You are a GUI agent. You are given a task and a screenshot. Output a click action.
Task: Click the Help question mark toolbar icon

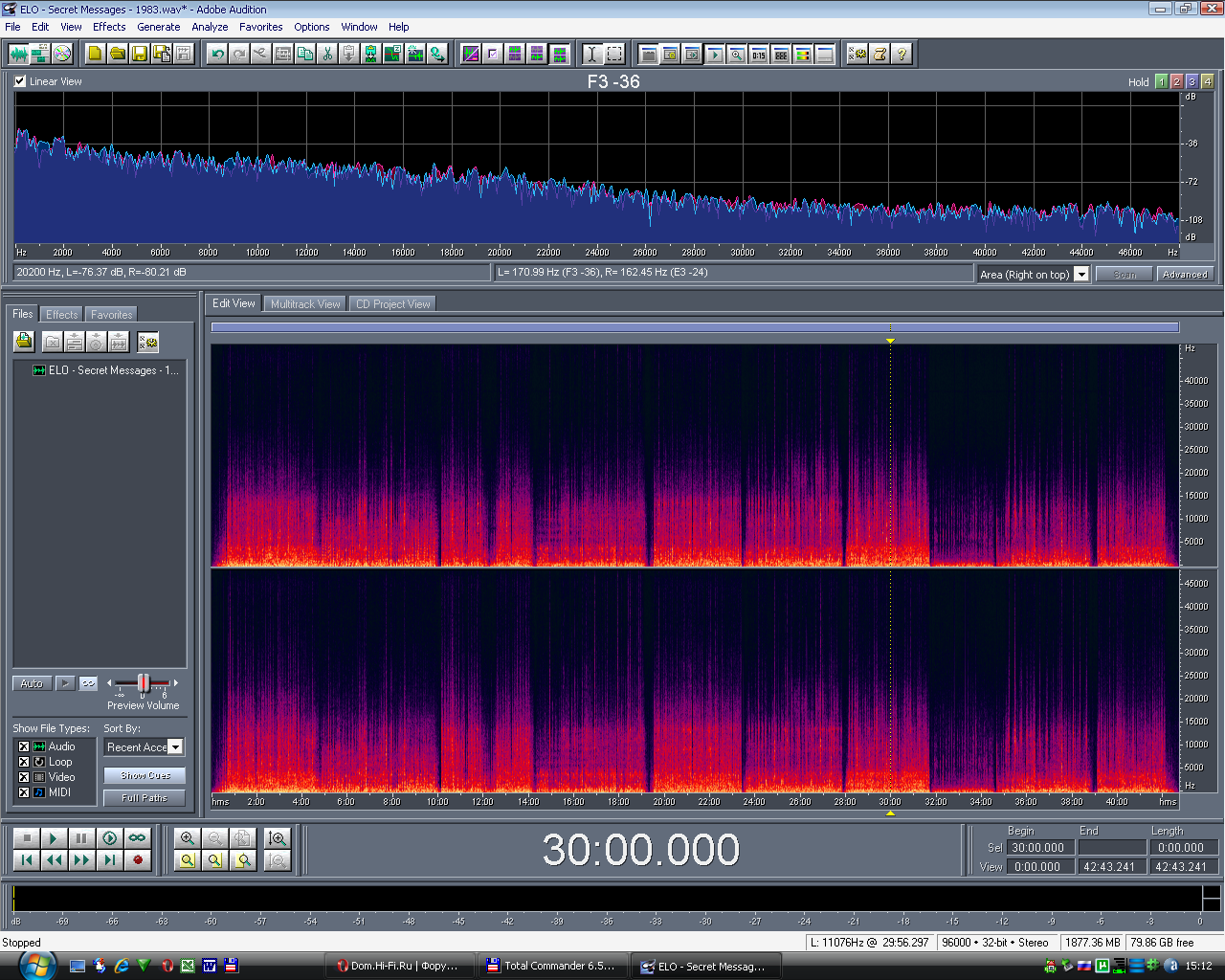pyautogui.click(x=902, y=54)
